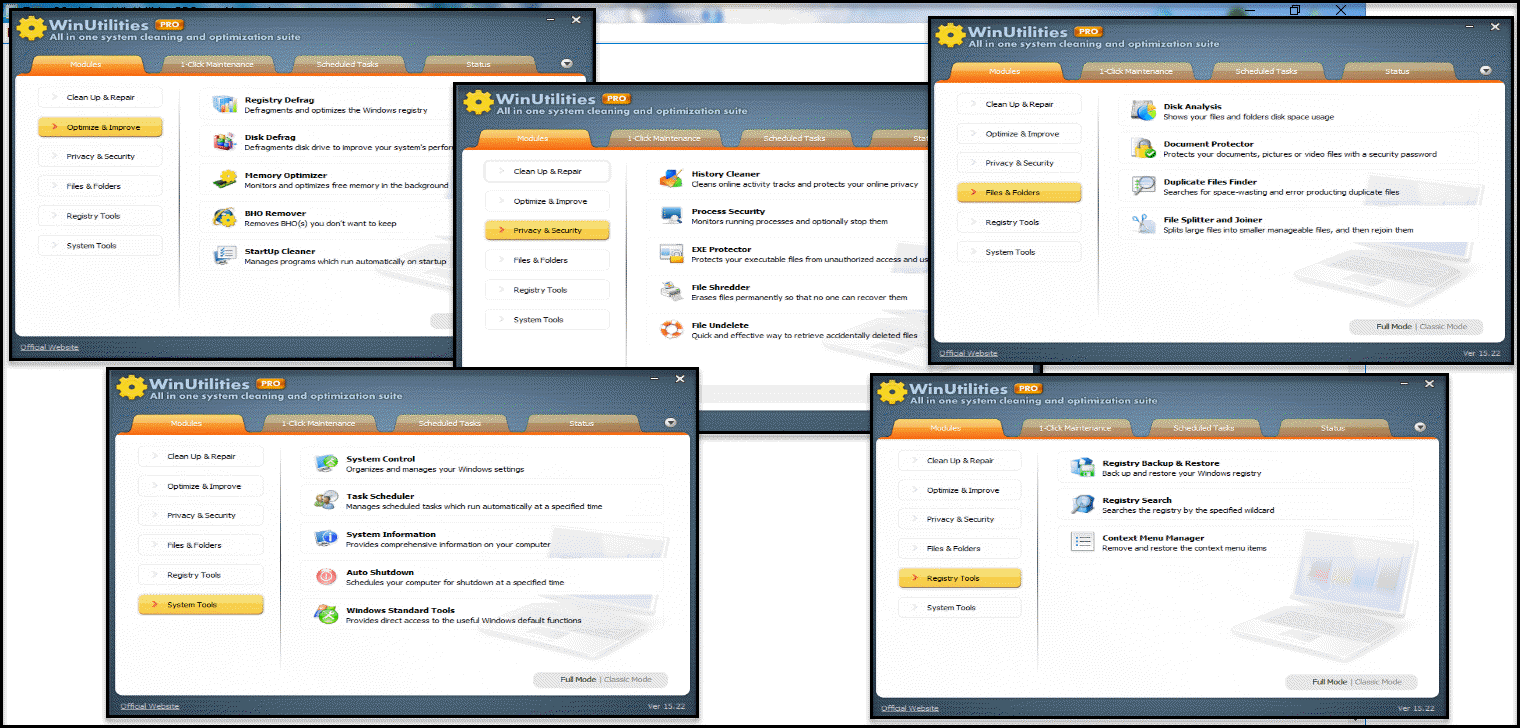Select Registry Tools in System Tools window
The image size is (1520, 728).
click(x=201, y=575)
